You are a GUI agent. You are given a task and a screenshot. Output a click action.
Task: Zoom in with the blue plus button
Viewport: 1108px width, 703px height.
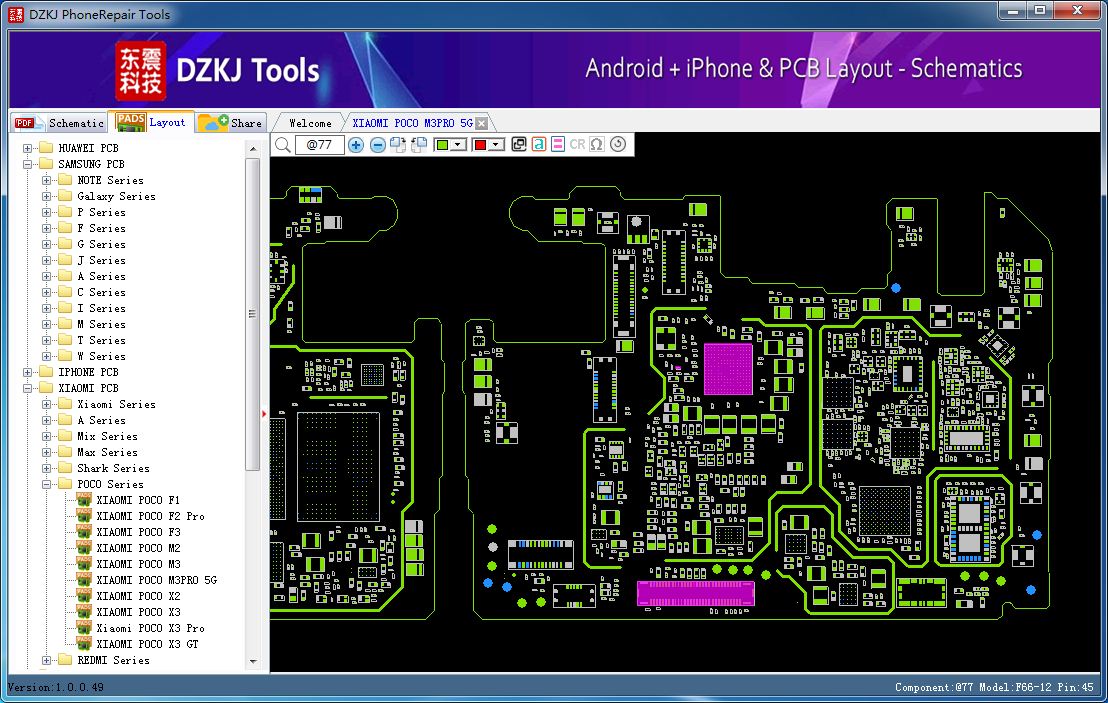pos(356,145)
